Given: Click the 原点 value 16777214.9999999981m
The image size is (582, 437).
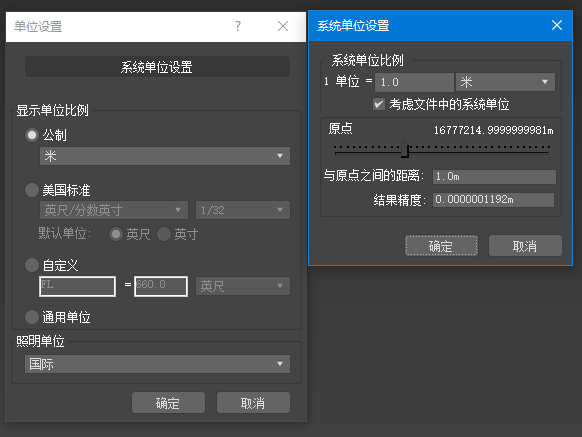Looking at the screenshot, I should [x=493, y=130].
